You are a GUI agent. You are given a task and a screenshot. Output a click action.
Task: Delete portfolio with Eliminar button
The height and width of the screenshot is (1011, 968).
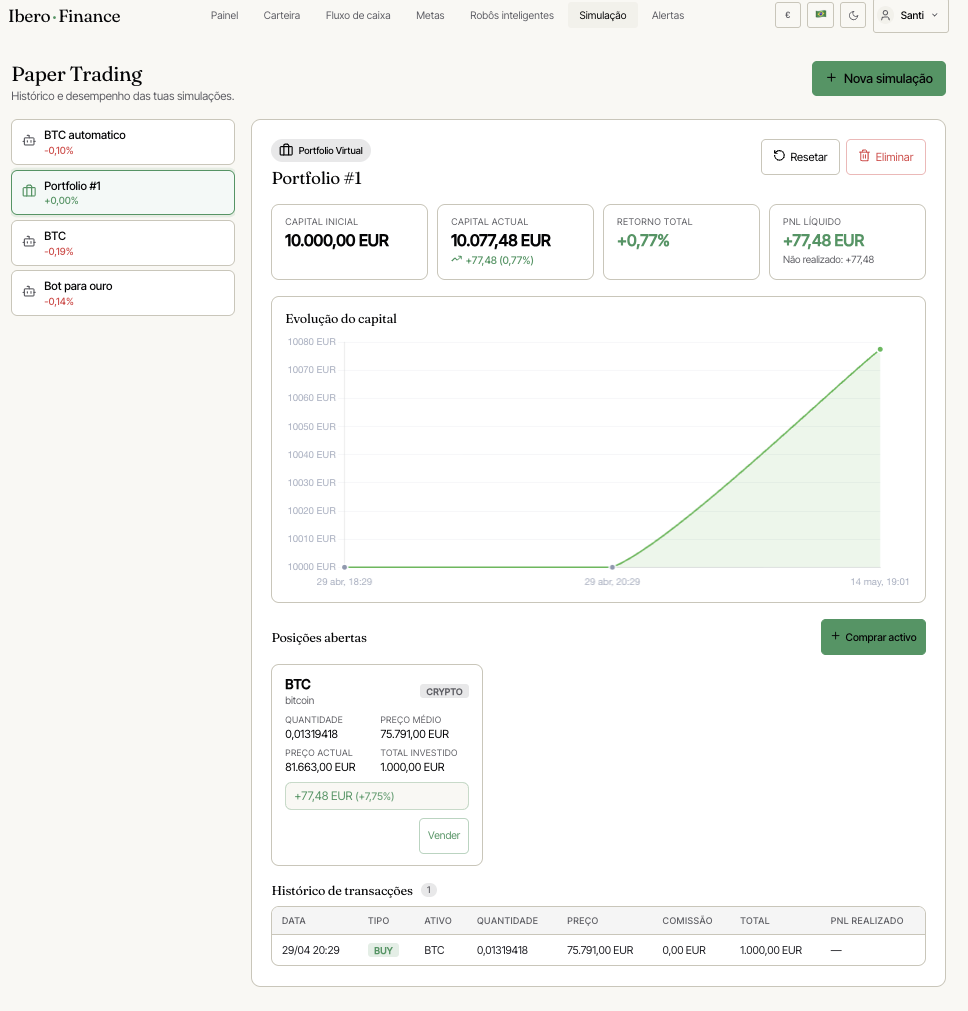[885, 157]
